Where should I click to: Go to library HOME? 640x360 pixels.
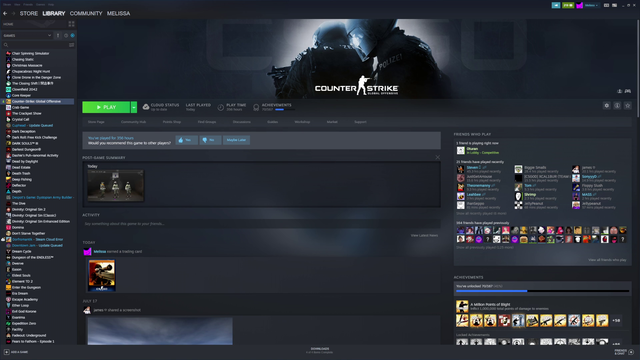(8, 24)
